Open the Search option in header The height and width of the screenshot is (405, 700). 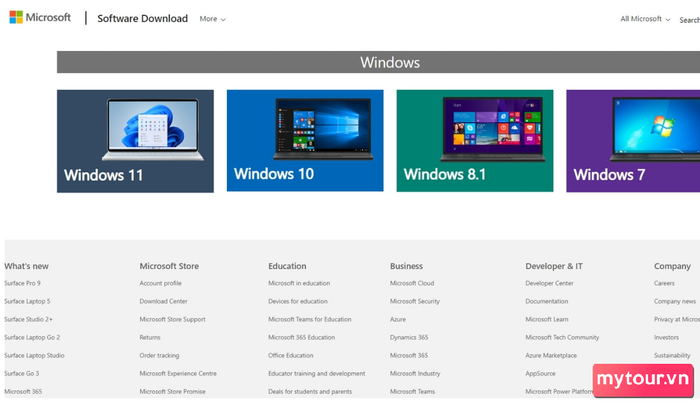pyautogui.click(x=689, y=20)
